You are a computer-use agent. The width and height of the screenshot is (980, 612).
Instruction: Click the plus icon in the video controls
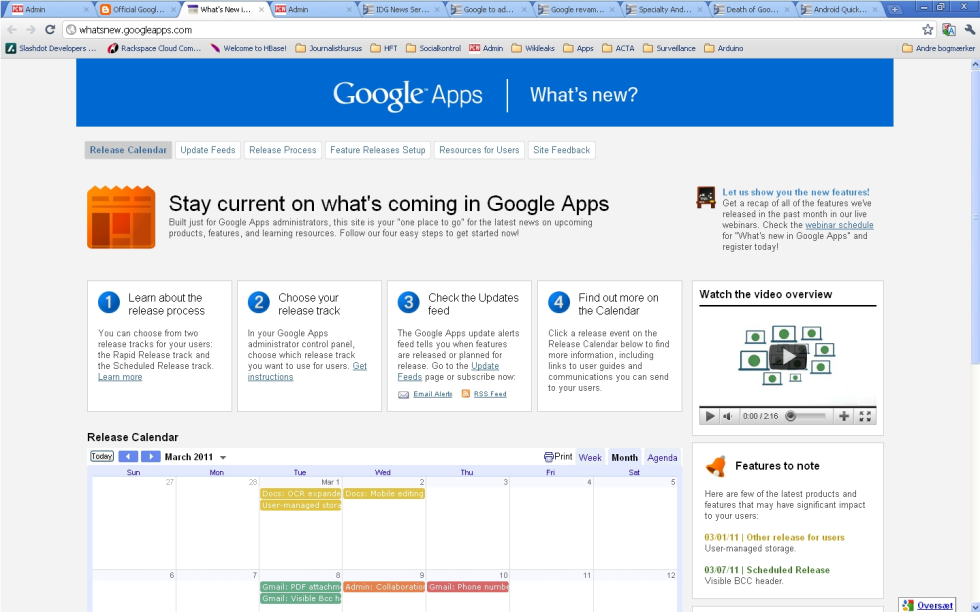click(844, 416)
